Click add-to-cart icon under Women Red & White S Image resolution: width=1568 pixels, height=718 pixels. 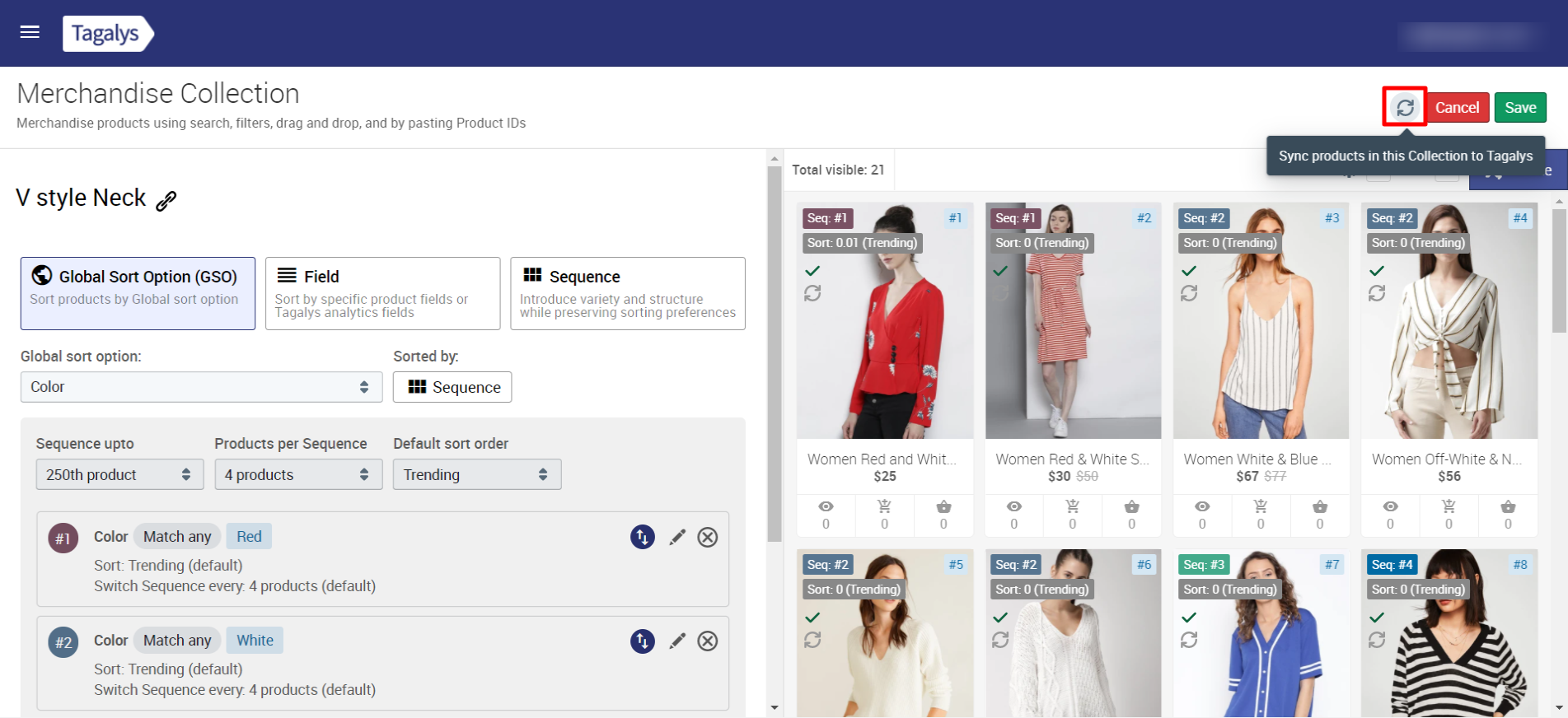point(1073,506)
